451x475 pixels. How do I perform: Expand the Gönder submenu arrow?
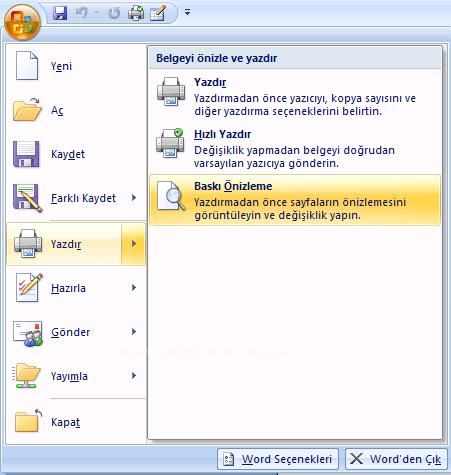pos(134,332)
